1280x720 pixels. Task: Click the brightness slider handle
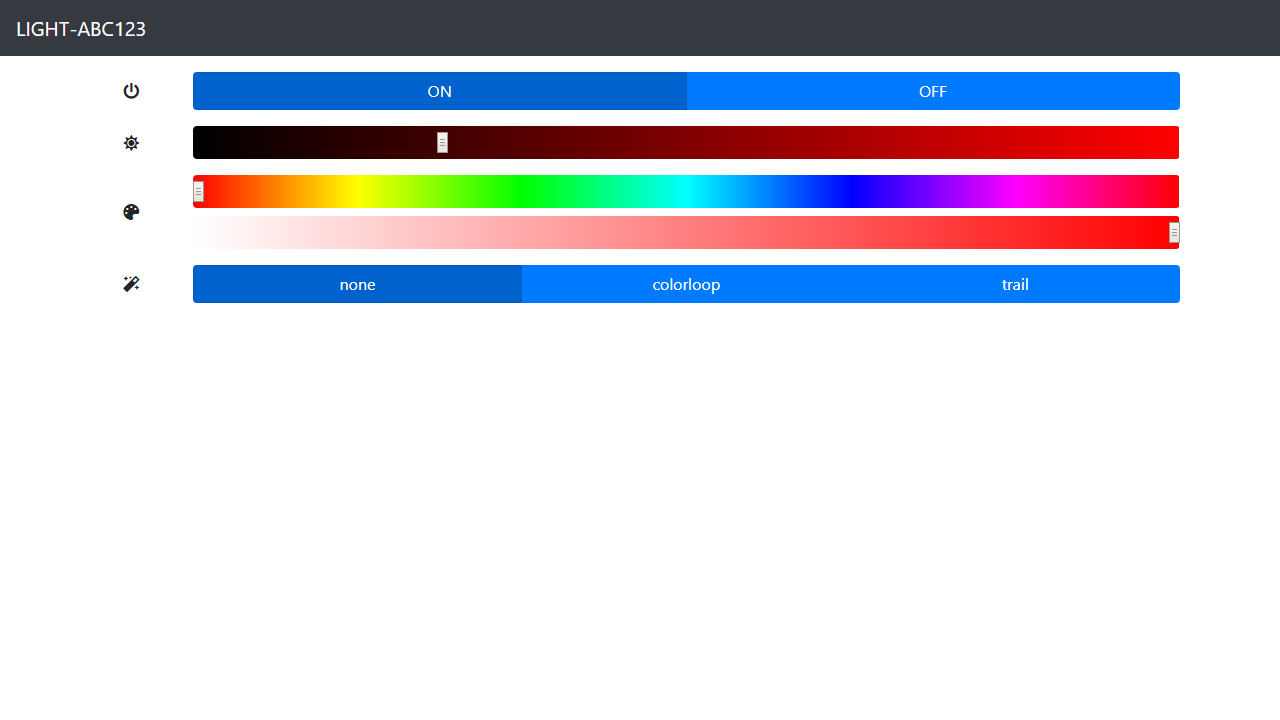442,143
